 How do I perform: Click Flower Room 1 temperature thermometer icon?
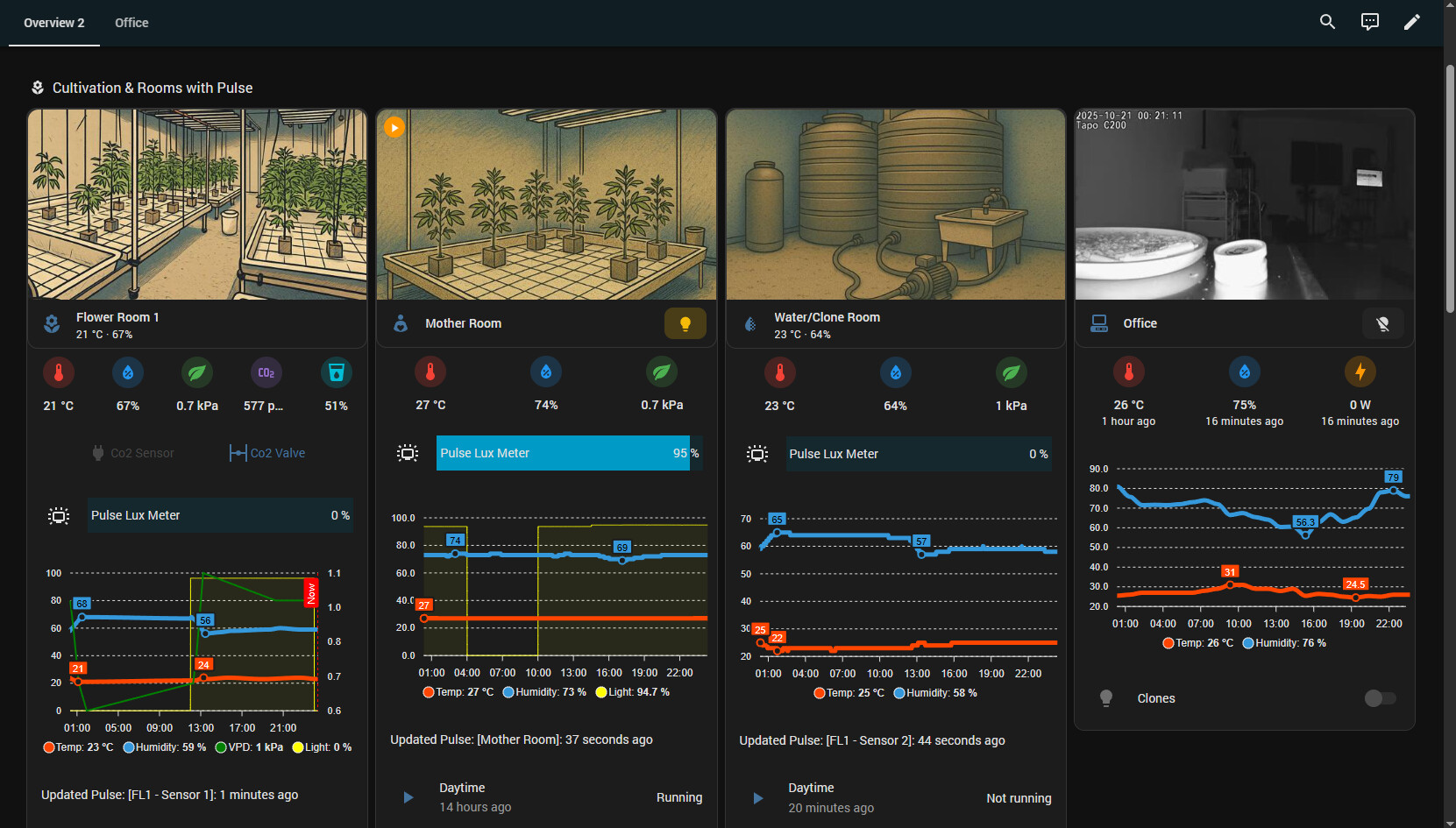point(59,372)
